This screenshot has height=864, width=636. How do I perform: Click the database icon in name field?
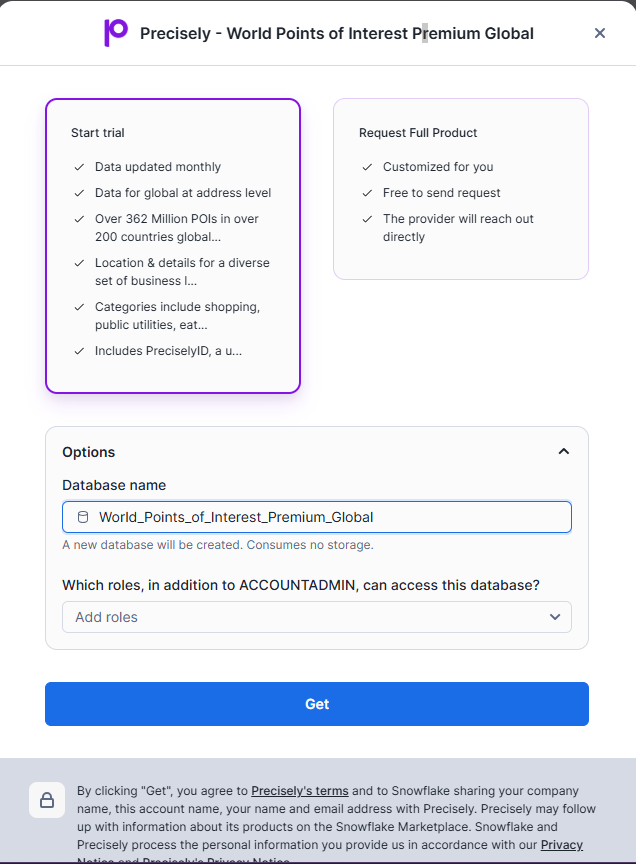(82, 517)
